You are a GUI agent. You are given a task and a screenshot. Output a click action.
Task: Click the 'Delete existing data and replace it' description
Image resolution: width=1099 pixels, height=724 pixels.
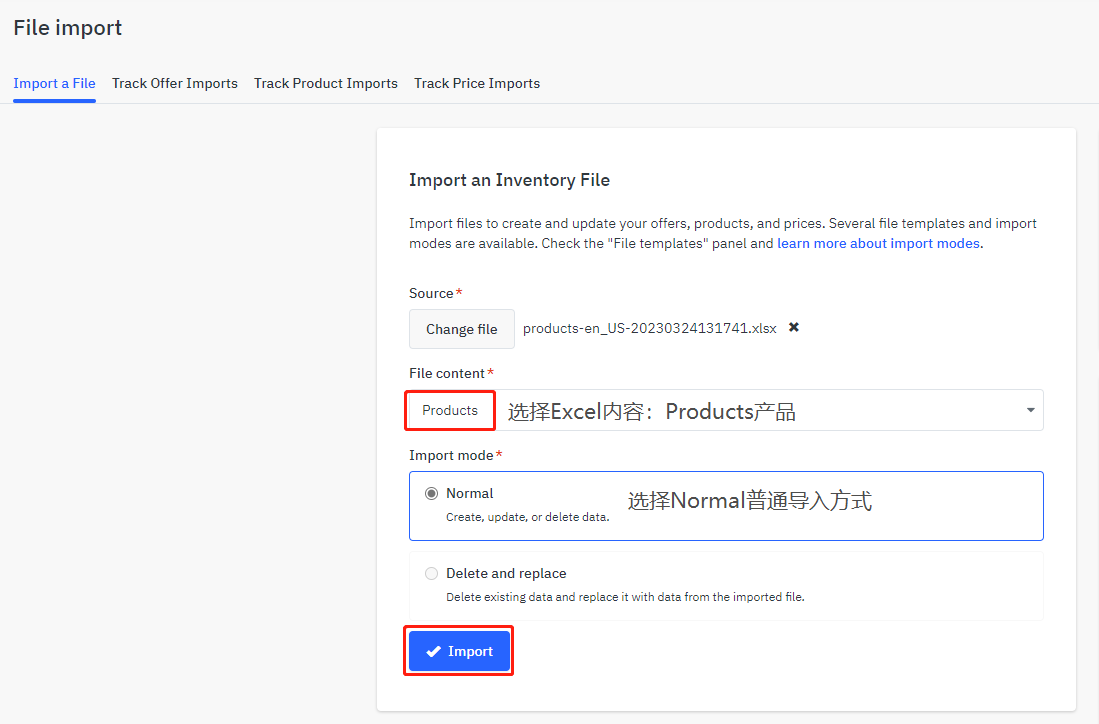point(624,597)
